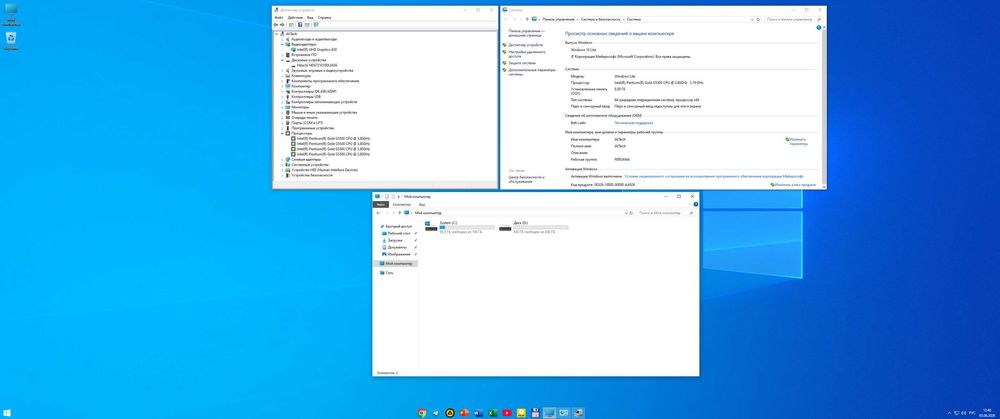Open the Действие menu in Device Manager

295,17
